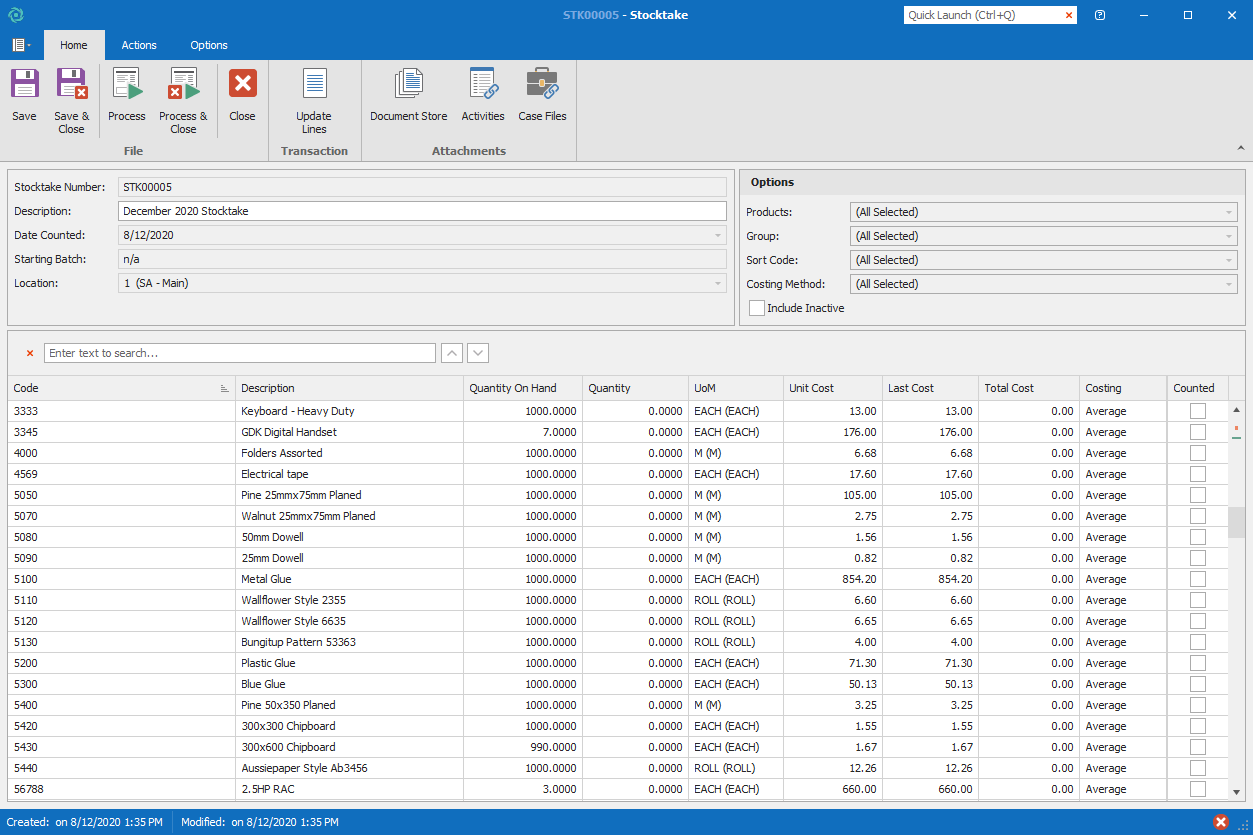Open Case Files
The image size is (1253, 835).
[542, 85]
